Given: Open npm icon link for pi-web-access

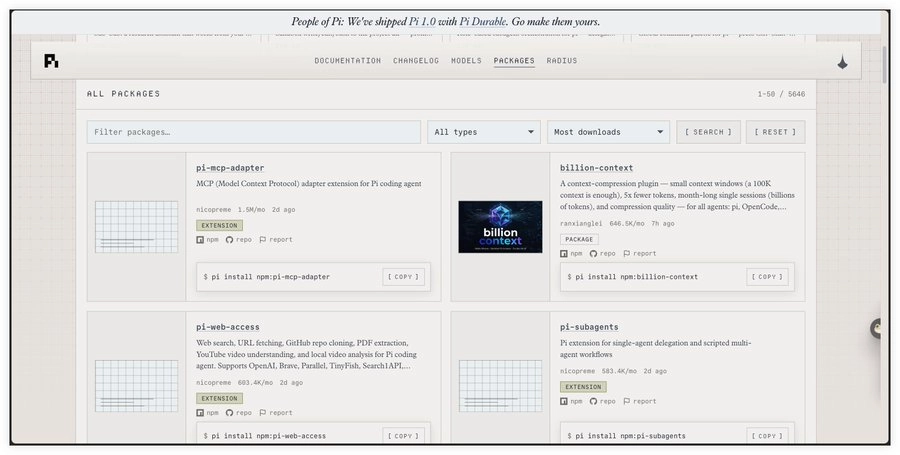Looking at the screenshot, I should 200,413.
